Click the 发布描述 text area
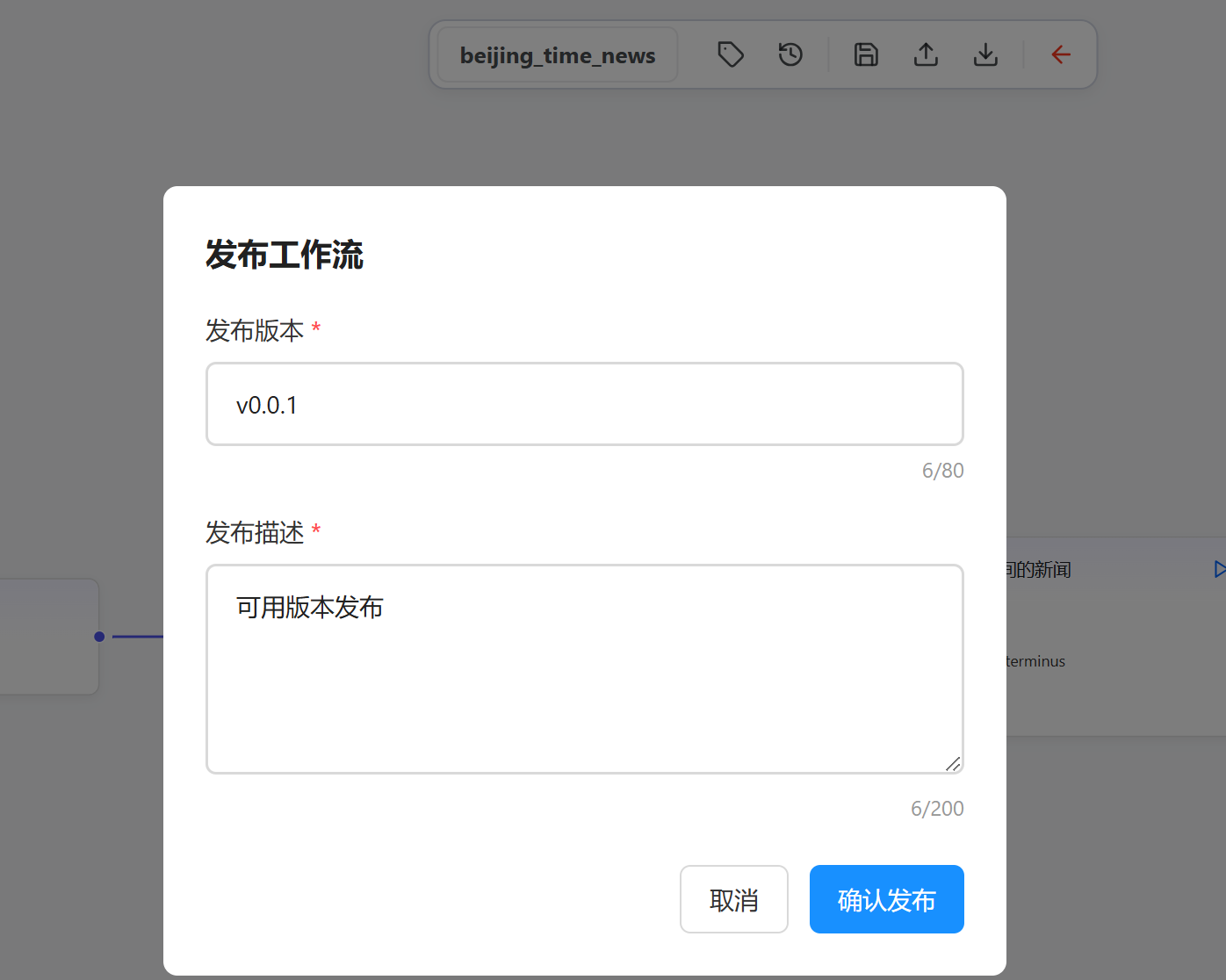 [x=585, y=669]
